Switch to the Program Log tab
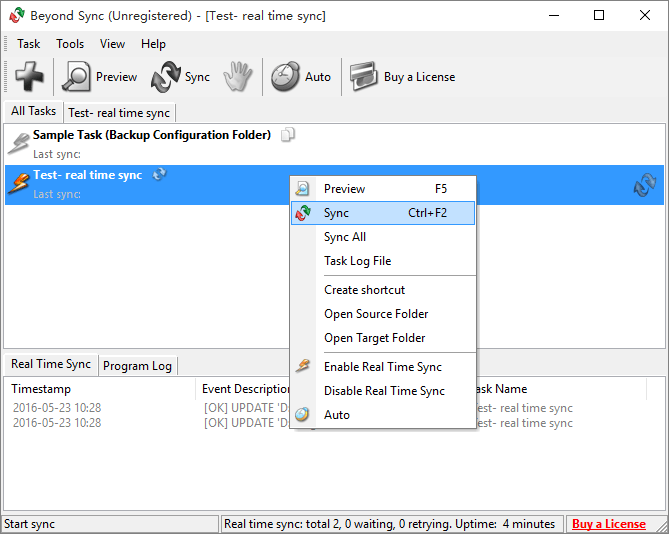Image resolution: width=669 pixels, height=534 pixels. (138, 366)
